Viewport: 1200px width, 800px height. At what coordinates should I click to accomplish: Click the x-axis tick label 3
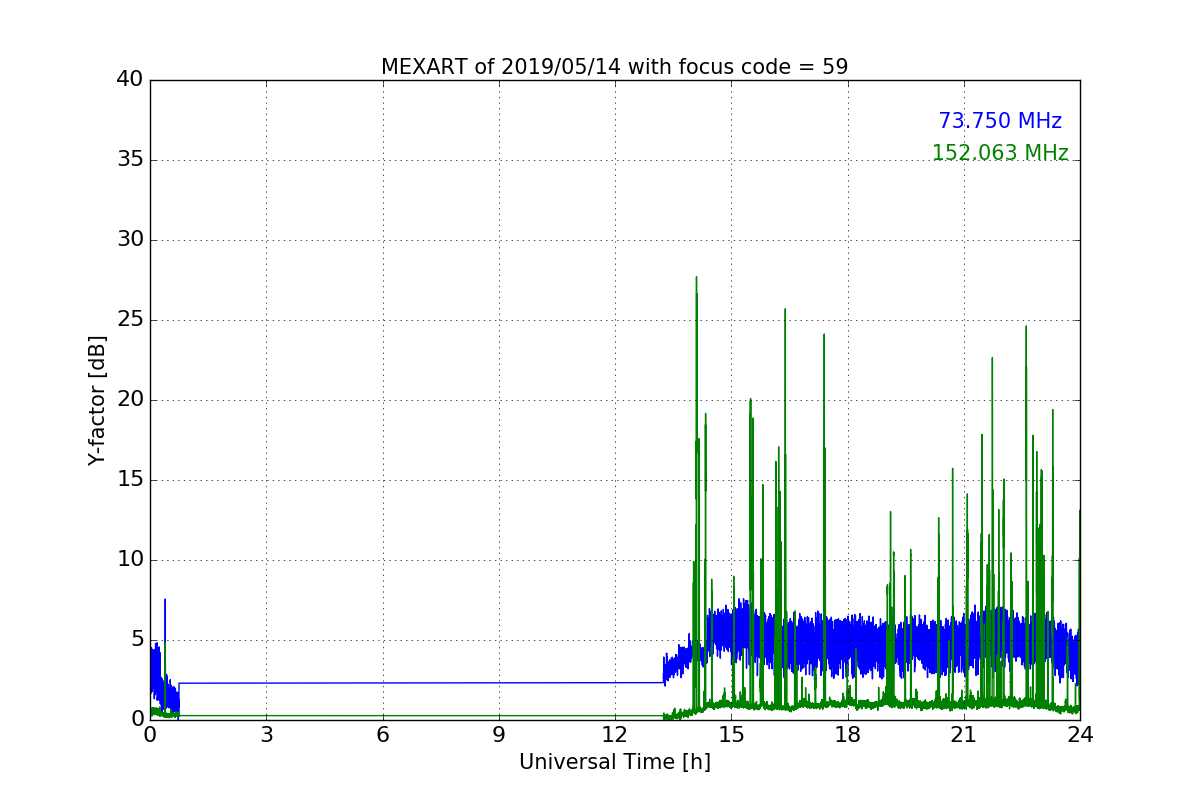pyautogui.click(x=266, y=734)
